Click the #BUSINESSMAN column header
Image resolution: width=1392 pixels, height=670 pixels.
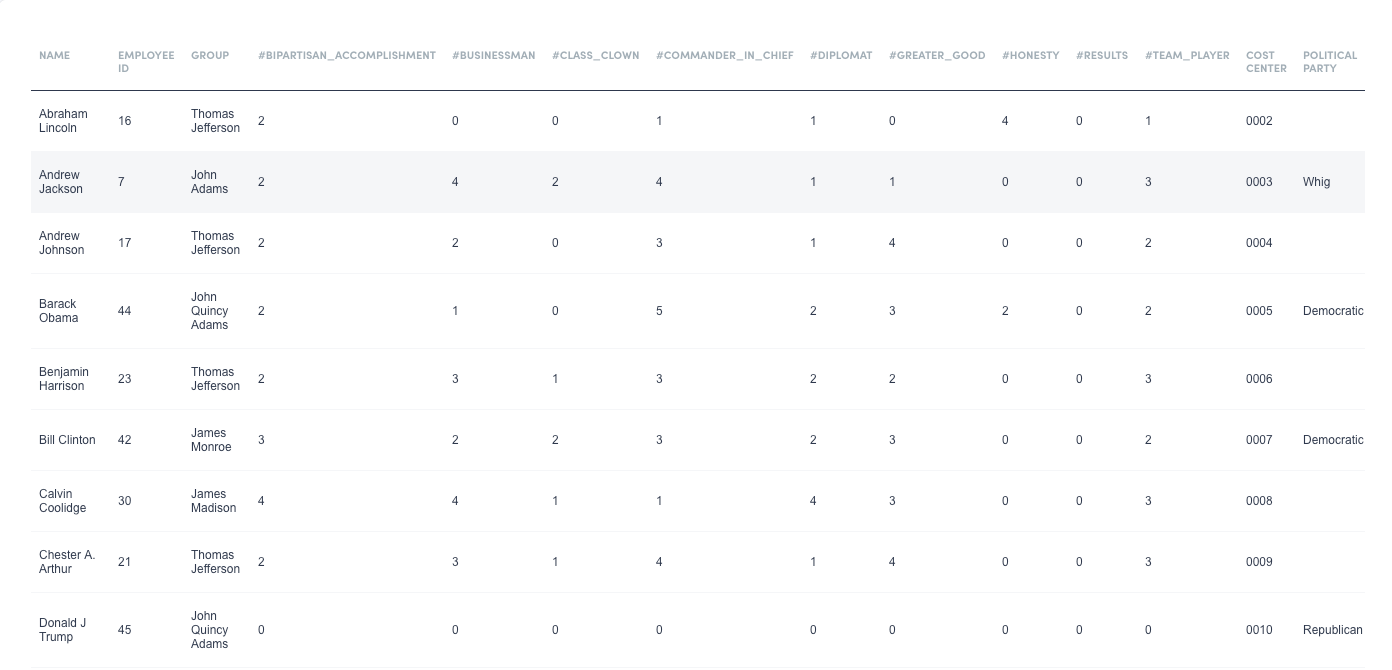click(x=493, y=56)
